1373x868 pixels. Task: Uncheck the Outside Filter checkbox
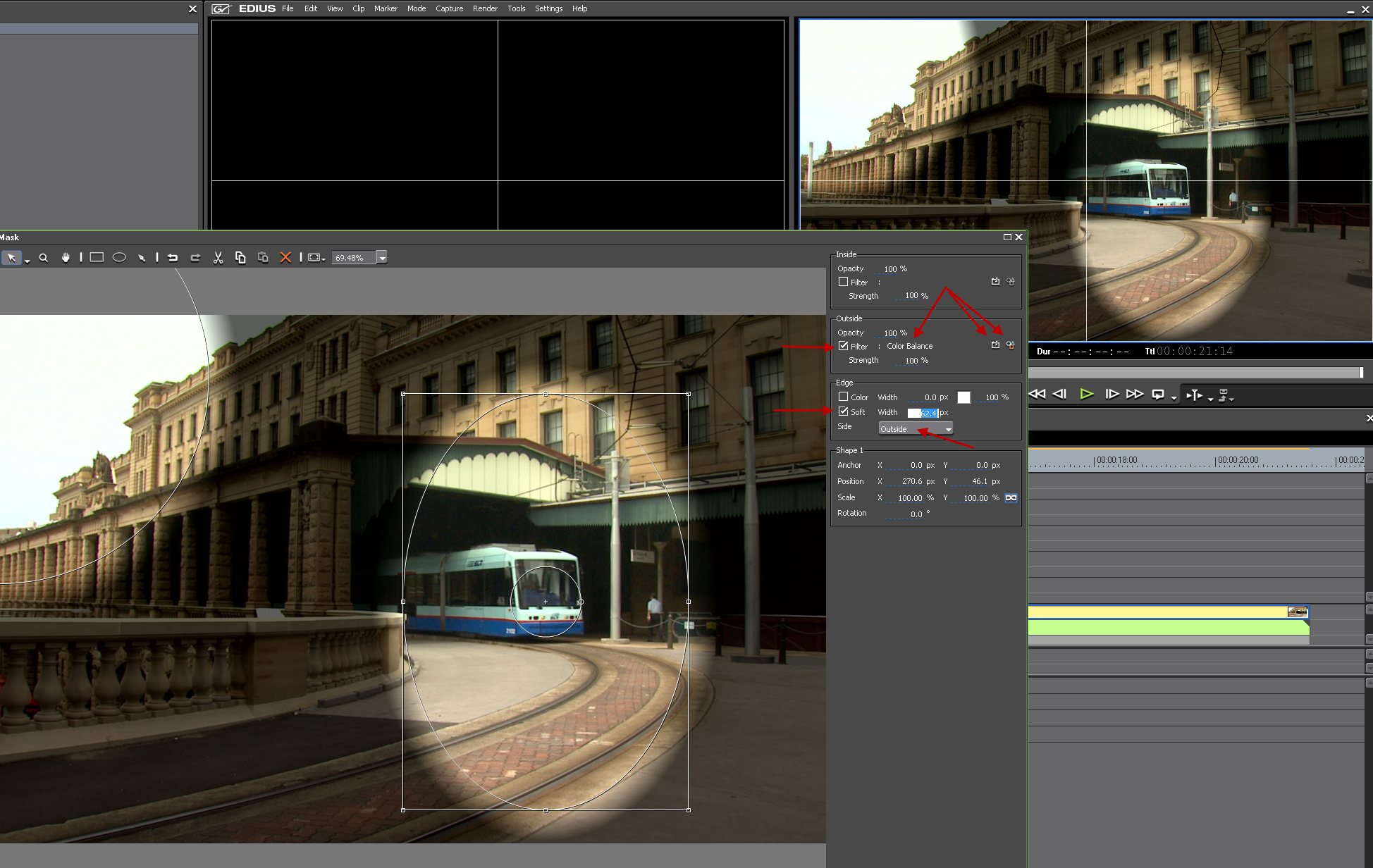[843, 346]
